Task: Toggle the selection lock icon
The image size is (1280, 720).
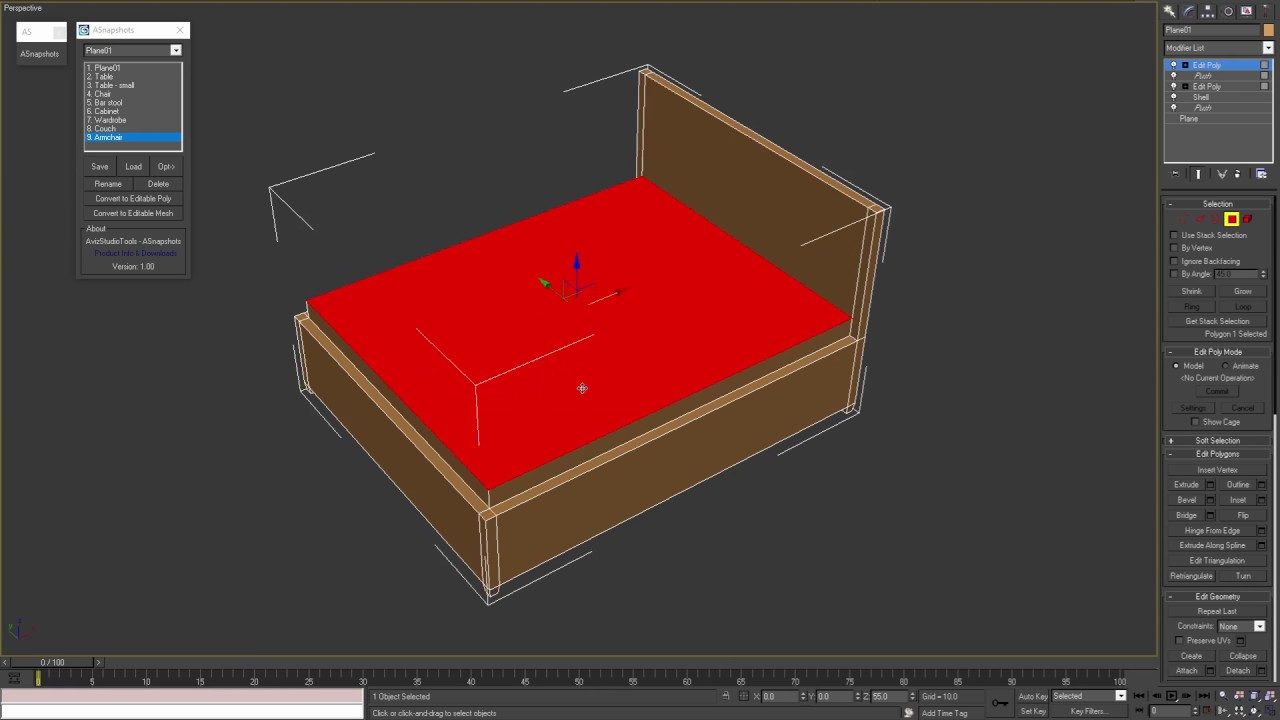Action: tap(726, 696)
